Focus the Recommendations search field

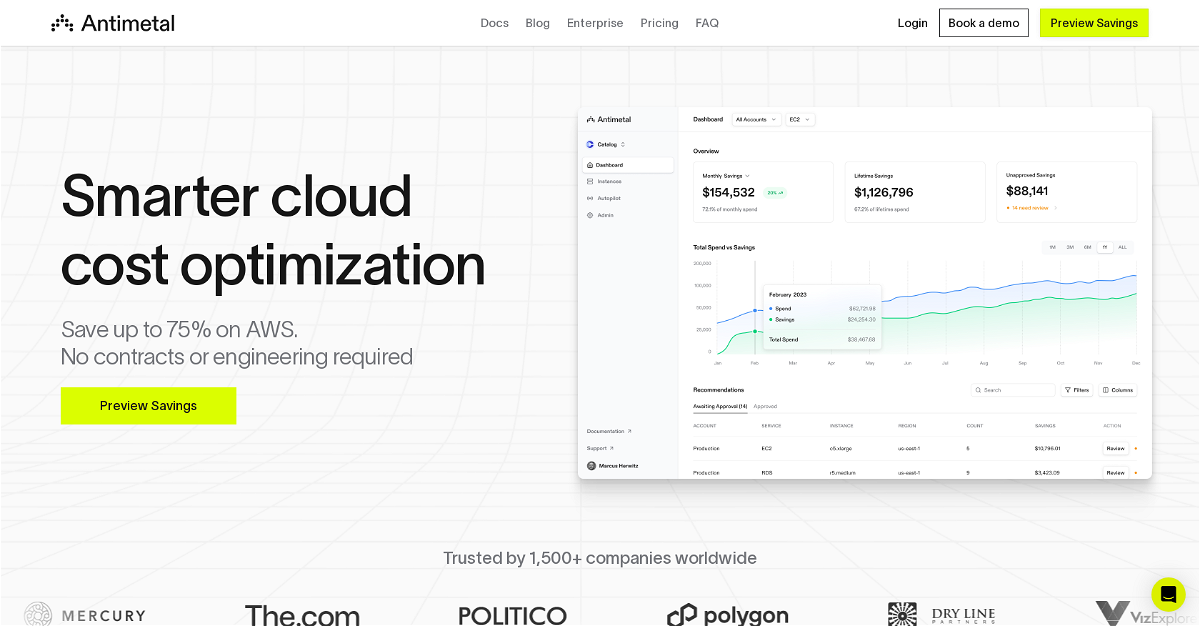point(1013,390)
